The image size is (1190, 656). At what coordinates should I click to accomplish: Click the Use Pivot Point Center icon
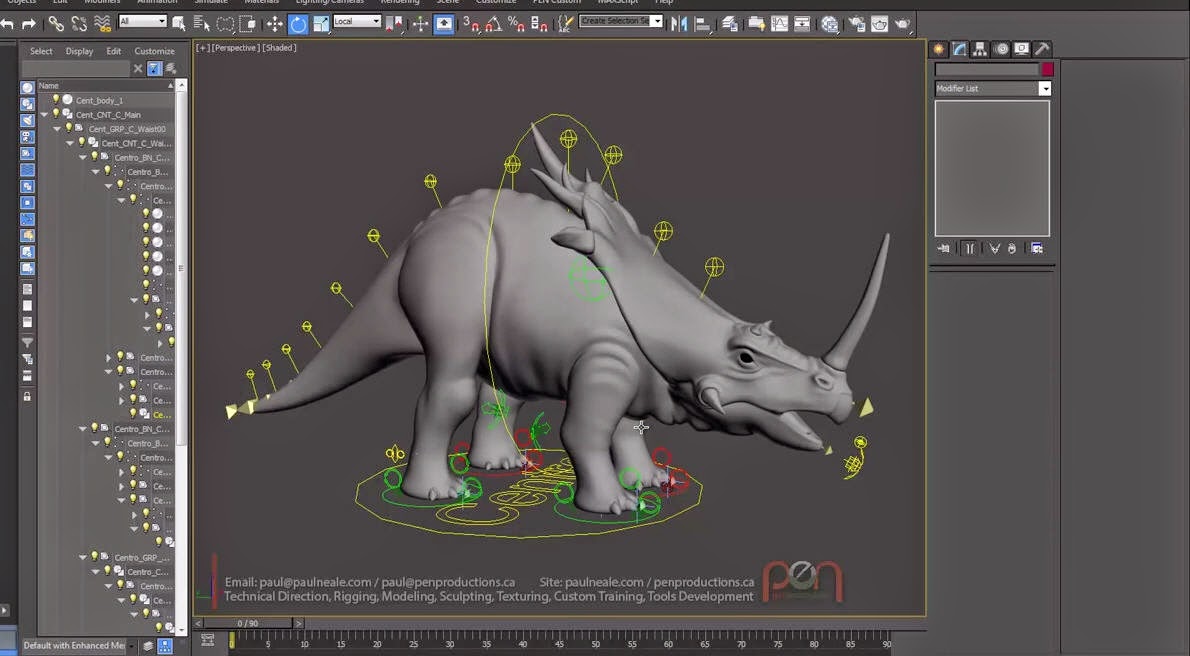[395, 24]
